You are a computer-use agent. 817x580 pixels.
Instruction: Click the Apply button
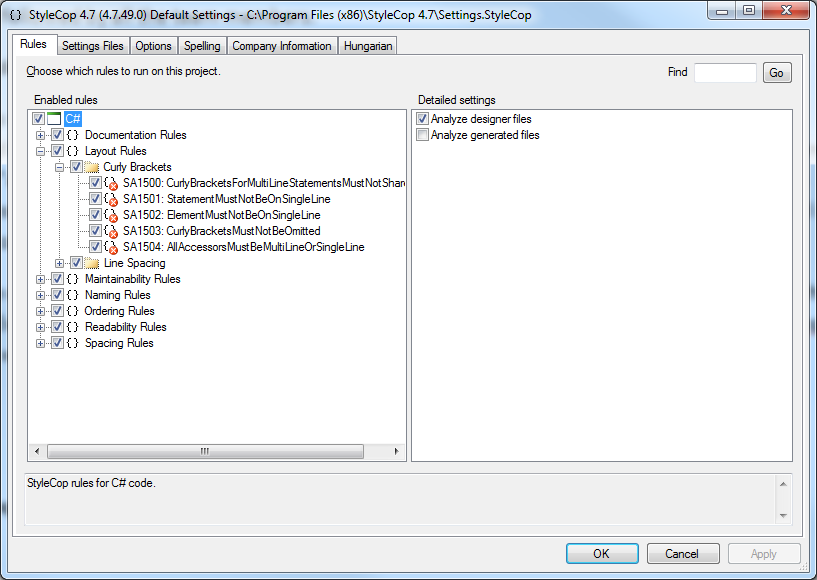764,553
